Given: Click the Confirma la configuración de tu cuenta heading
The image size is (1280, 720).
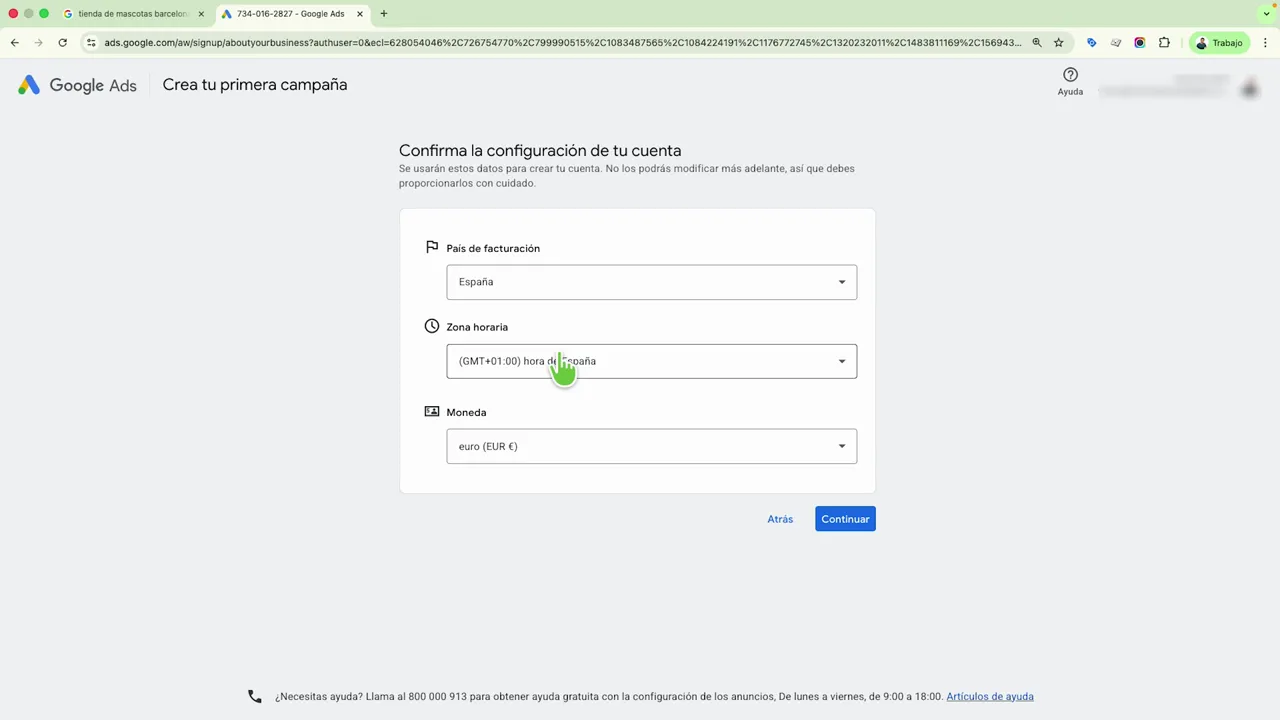Looking at the screenshot, I should (540, 150).
